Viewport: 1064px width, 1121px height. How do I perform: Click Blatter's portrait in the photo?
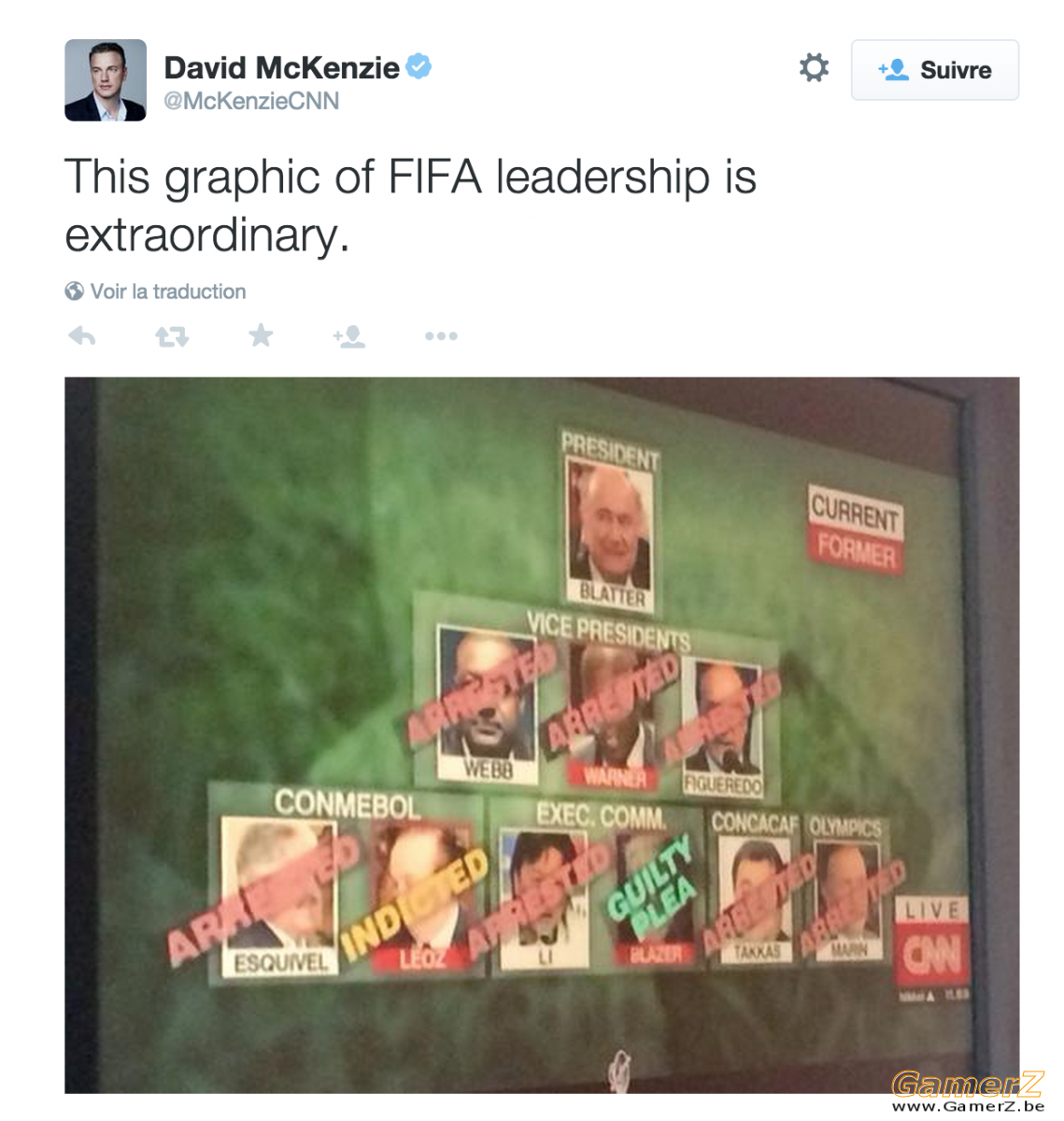pyautogui.click(x=610, y=527)
